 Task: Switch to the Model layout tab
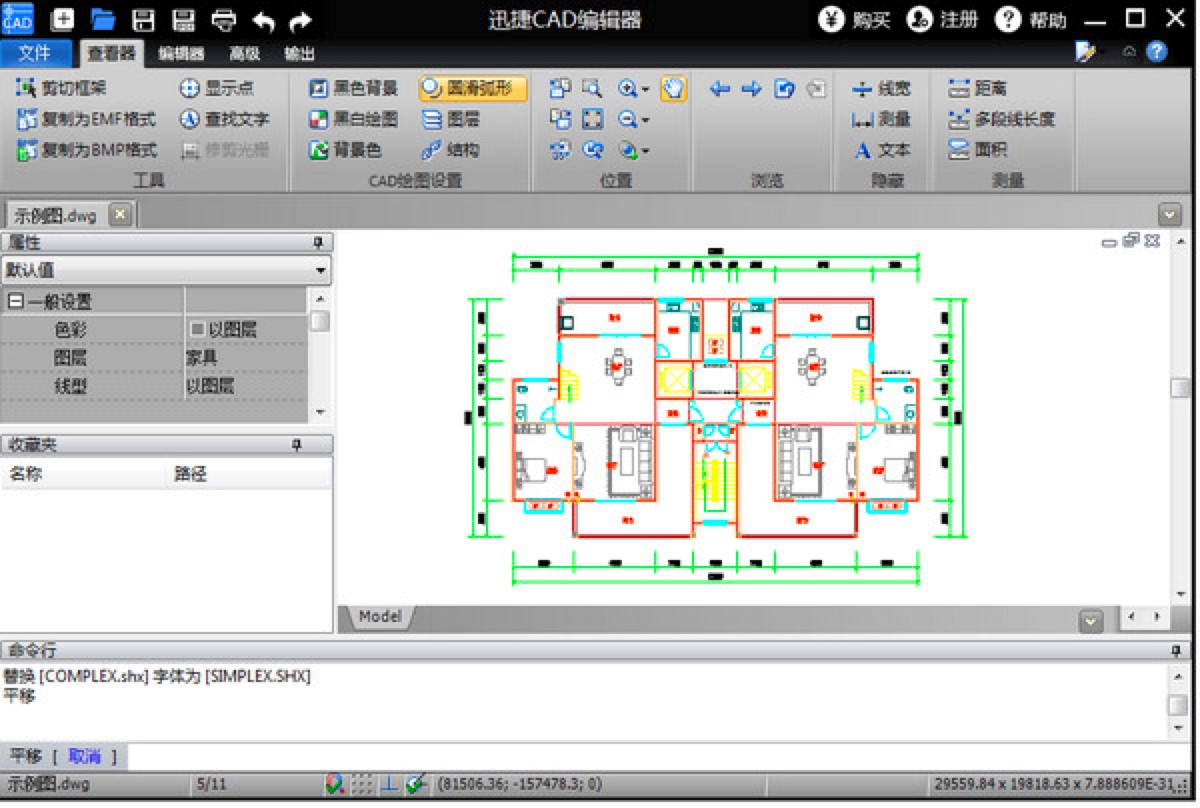[x=378, y=617]
